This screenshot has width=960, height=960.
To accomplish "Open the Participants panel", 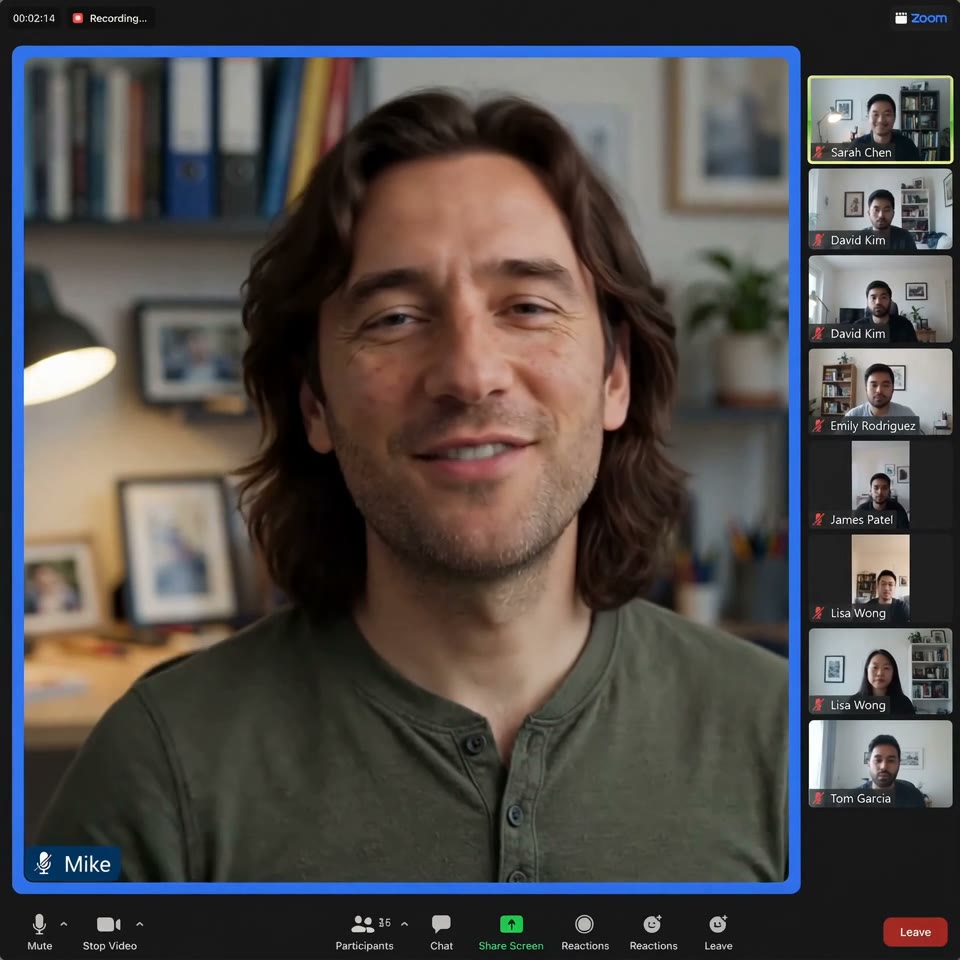I will [x=364, y=932].
